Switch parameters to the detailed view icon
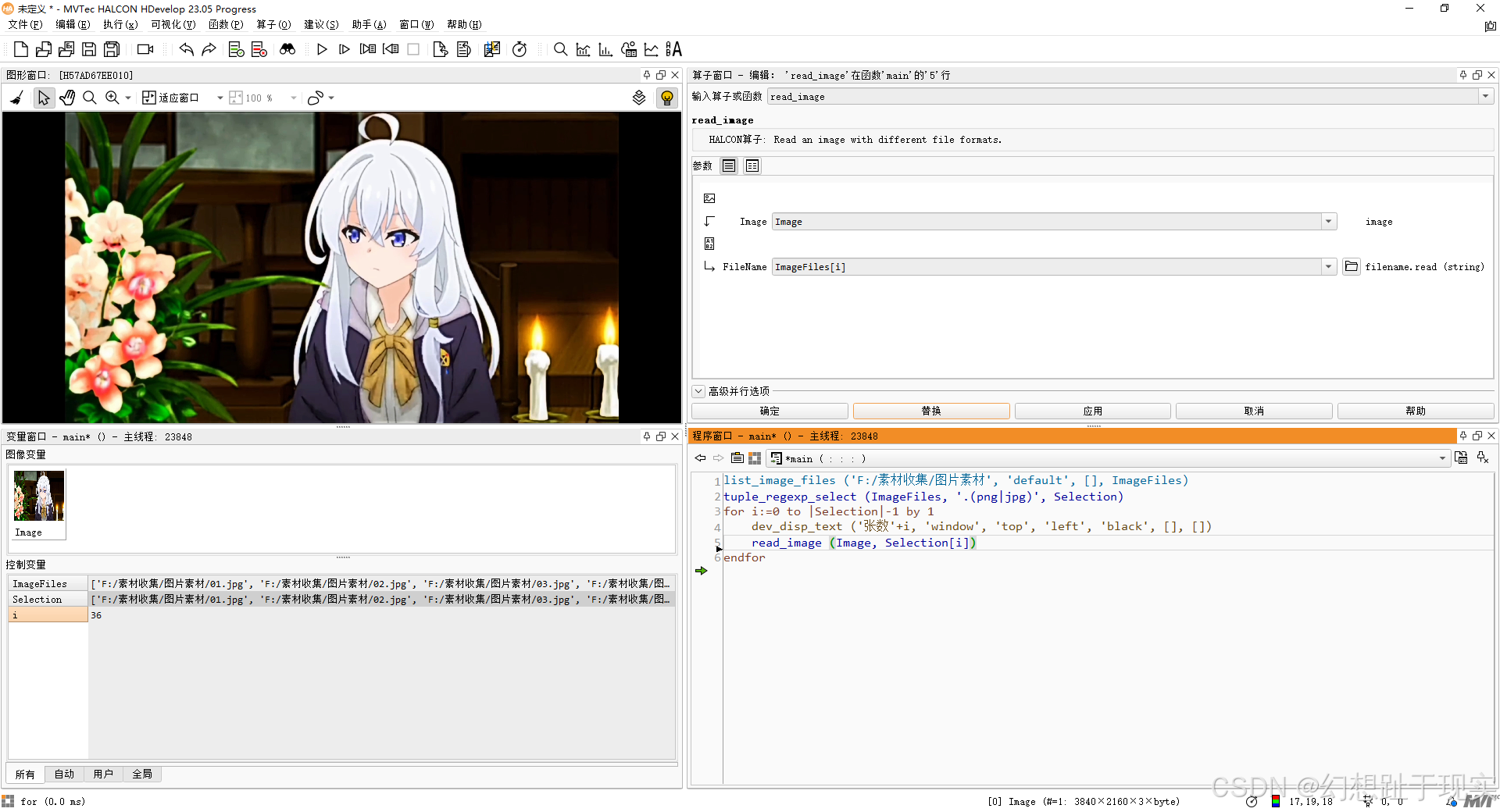Image resolution: width=1500 pixels, height=812 pixels. tap(752, 166)
